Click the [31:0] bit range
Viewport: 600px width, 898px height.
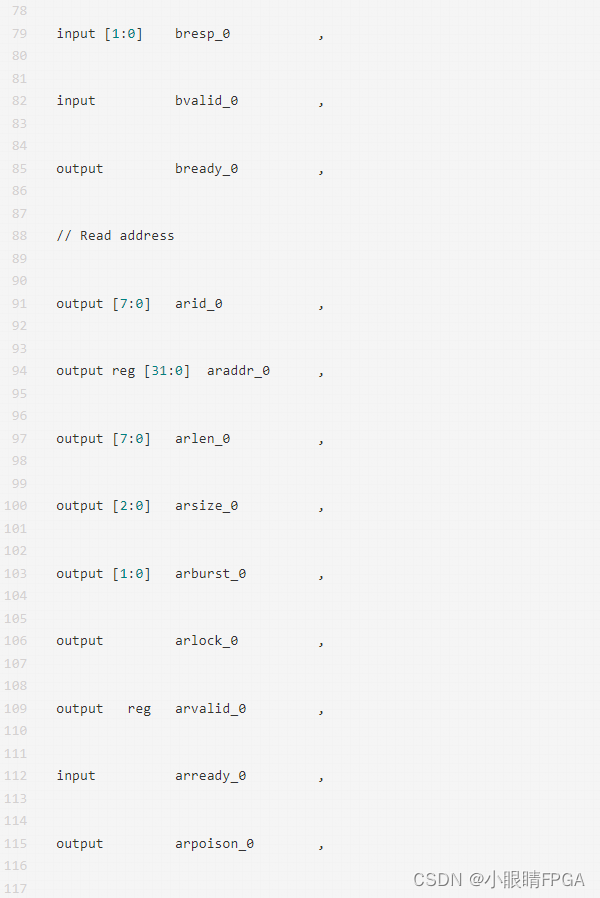point(166,370)
